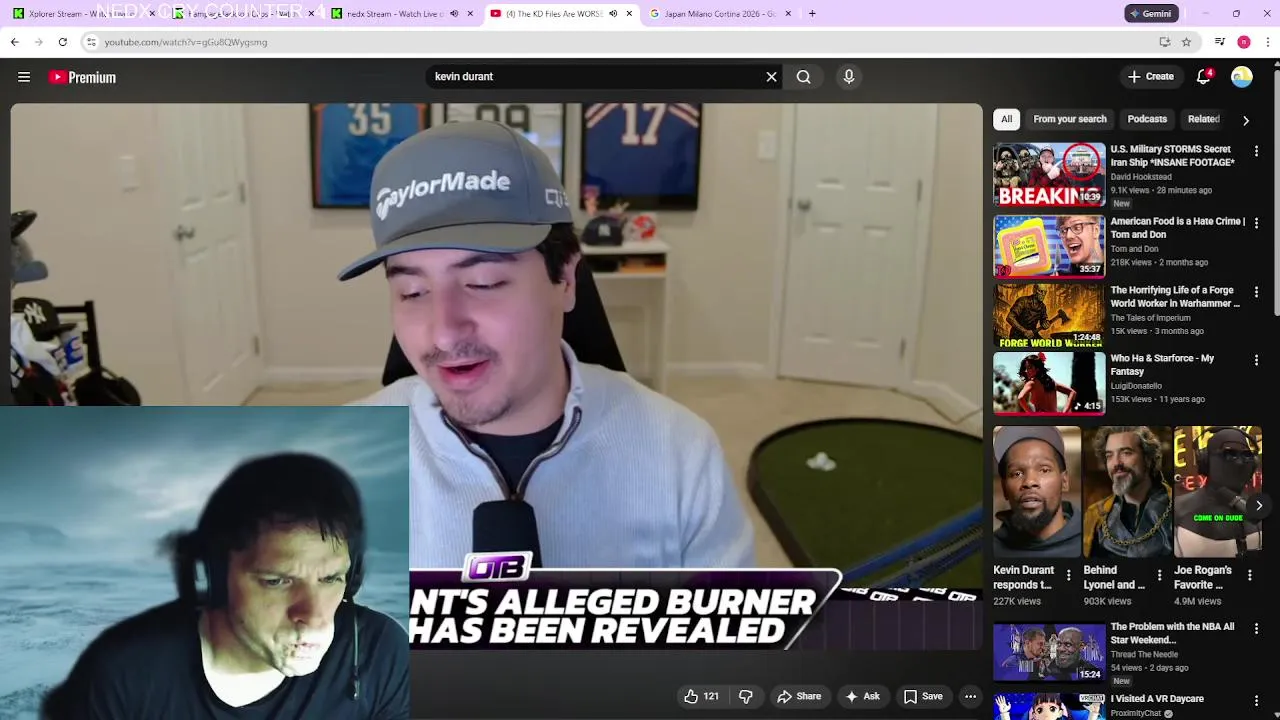The image size is (1280, 720).
Task: Close the 'Japan Milano Cortina 2026' tab
Action: point(788,14)
